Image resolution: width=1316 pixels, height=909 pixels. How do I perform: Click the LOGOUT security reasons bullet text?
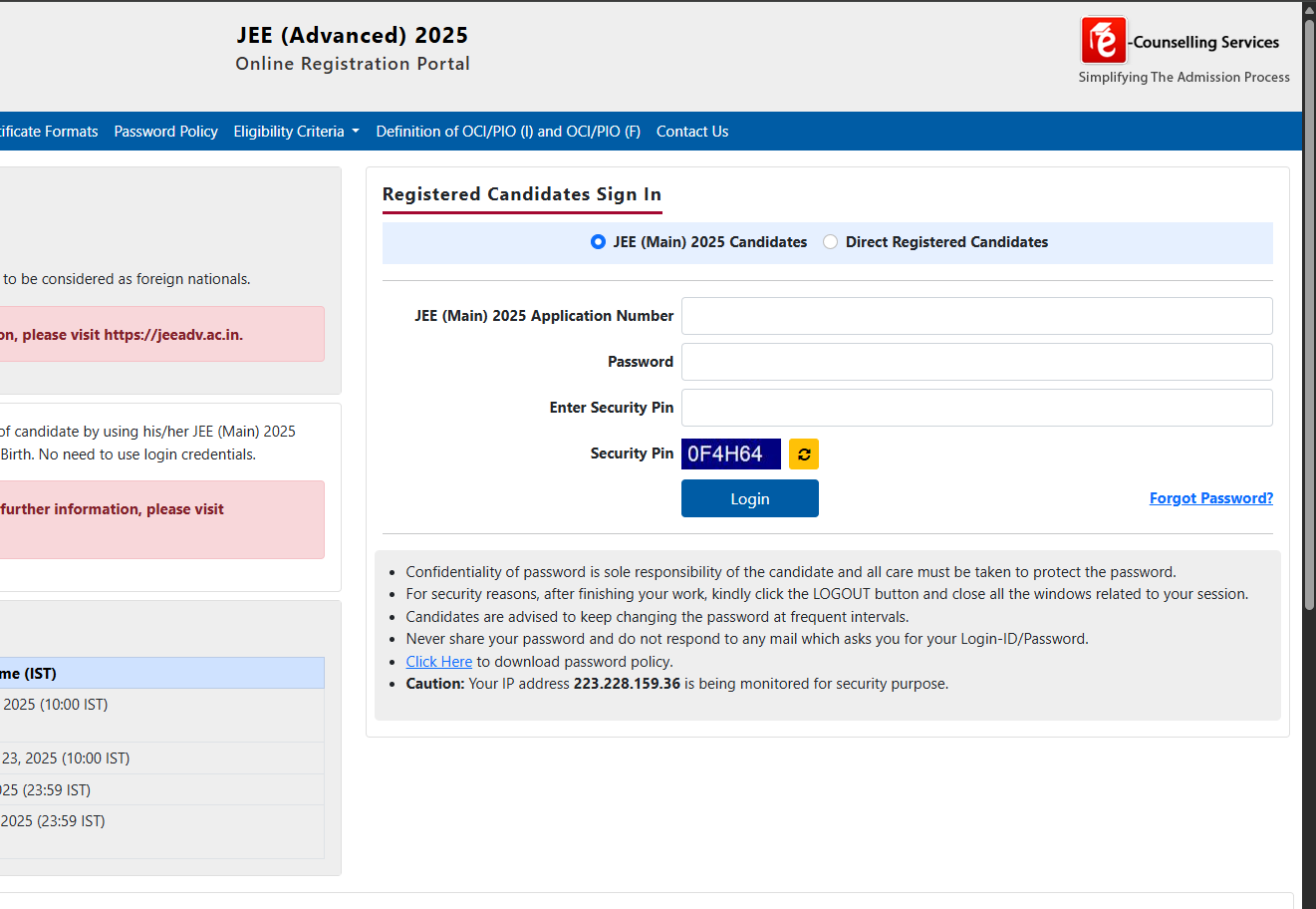pos(827,594)
